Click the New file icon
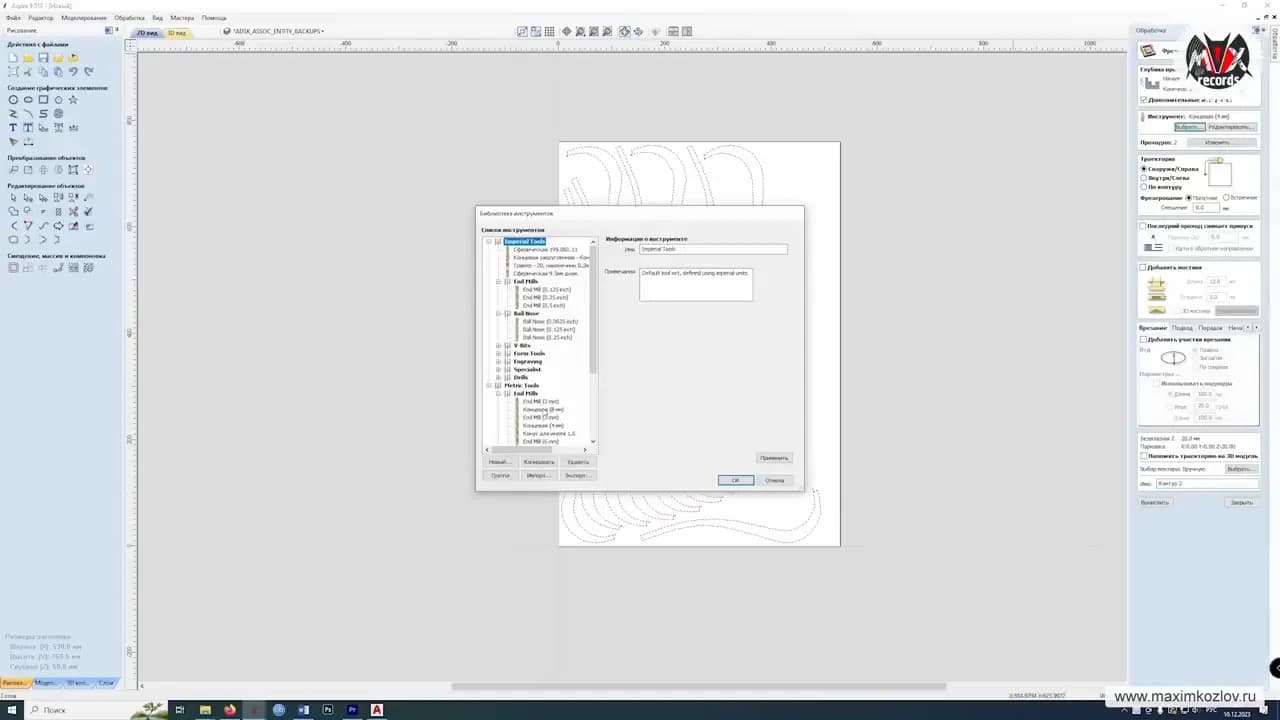Screen dimensions: 1280x720 (13, 58)
